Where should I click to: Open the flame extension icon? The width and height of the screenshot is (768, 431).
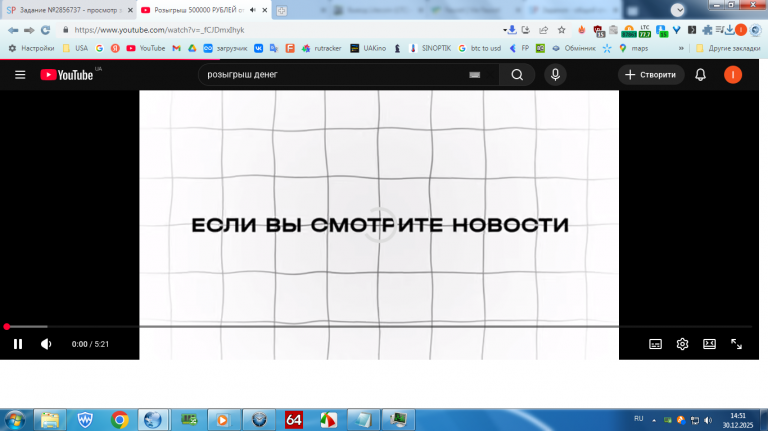click(581, 30)
